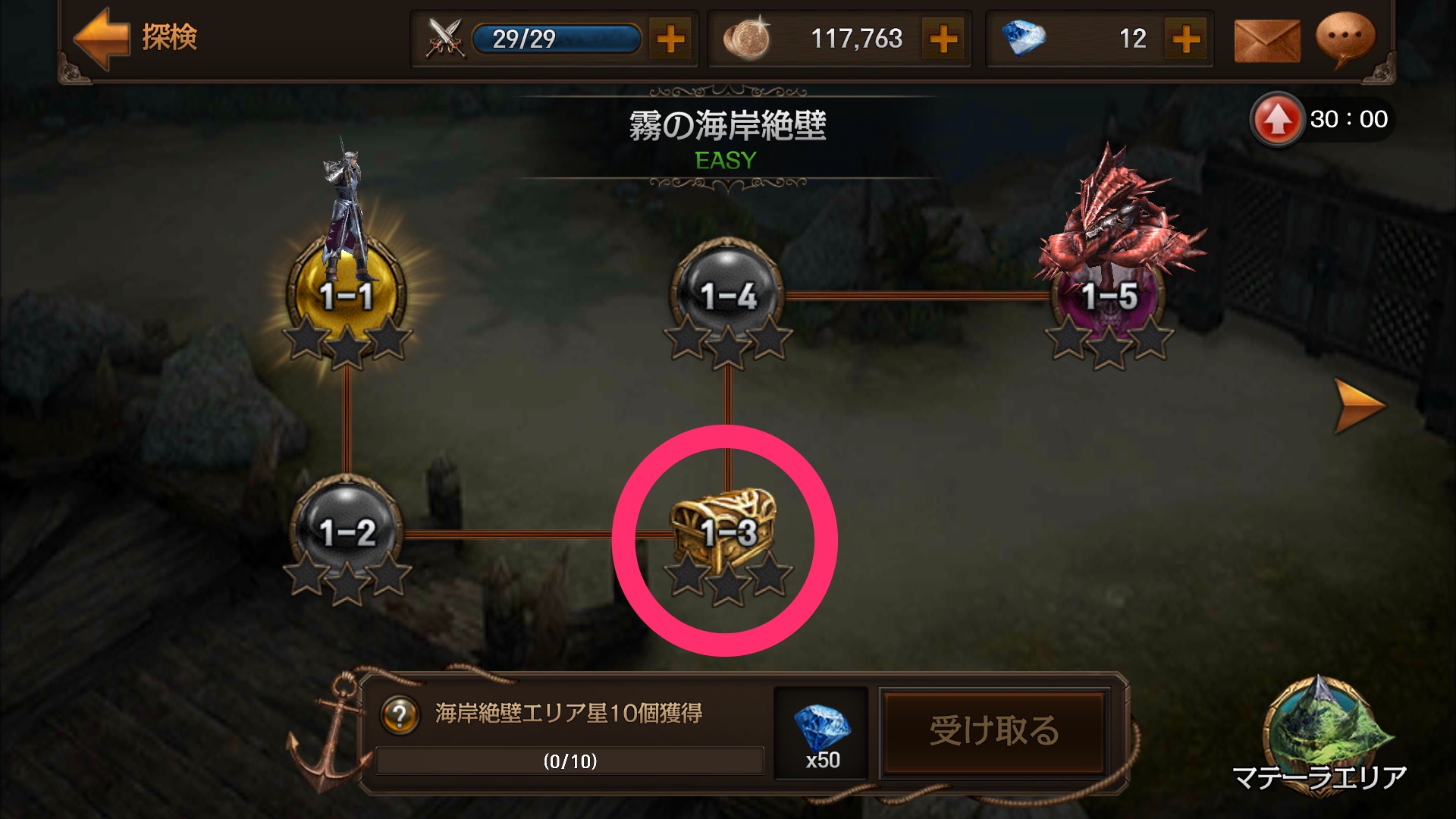Screen dimensions: 1456x819
Task: Tap the 29/29 stamina gauge
Action: click(x=557, y=39)
